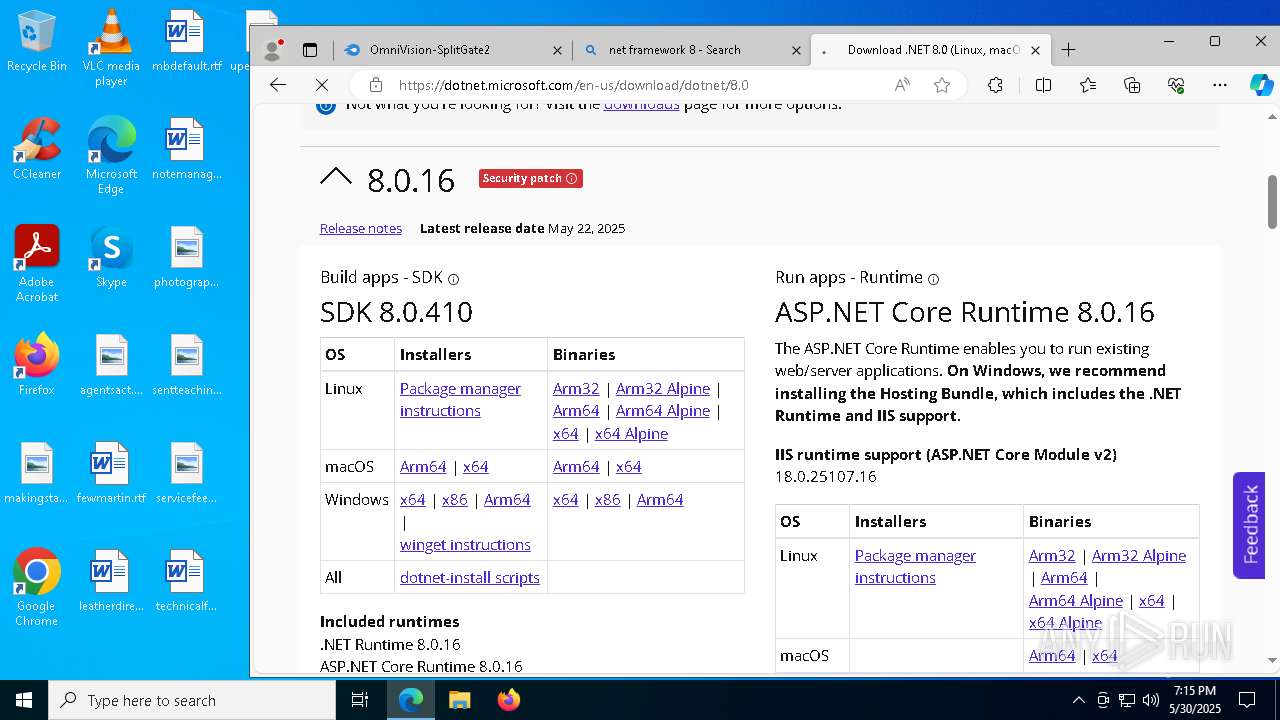The image size is (1280, 720).
Task: Open mbdefault.rtf desktop file
Action: [187, 40]
